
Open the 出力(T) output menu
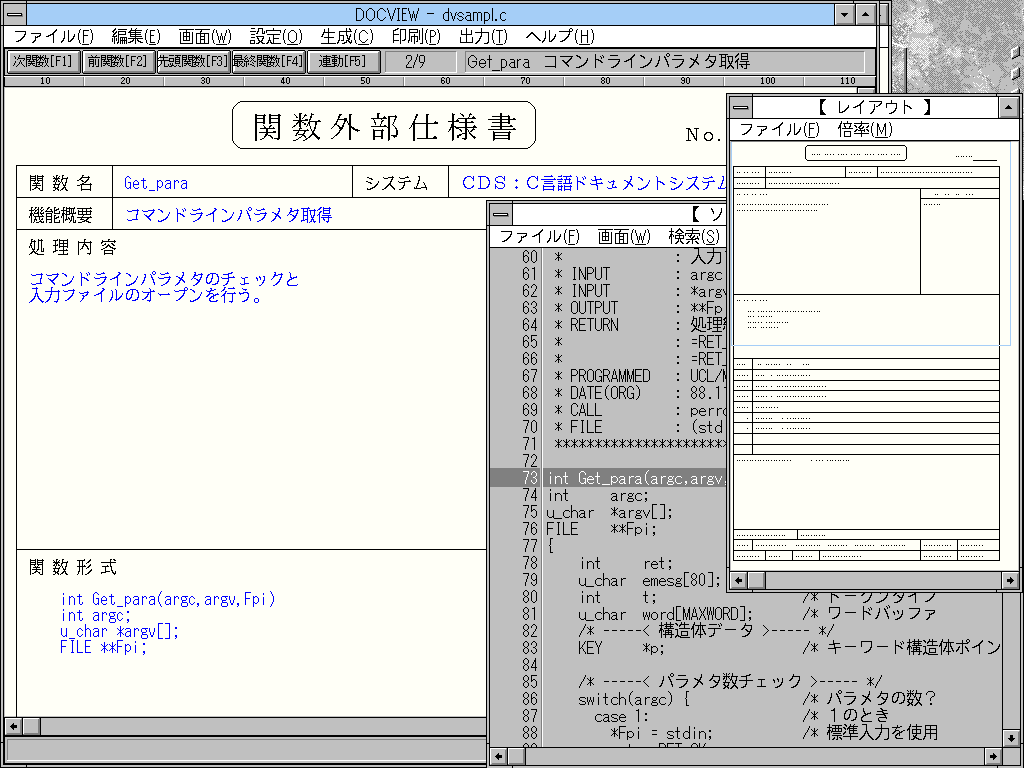click(483, 37)
